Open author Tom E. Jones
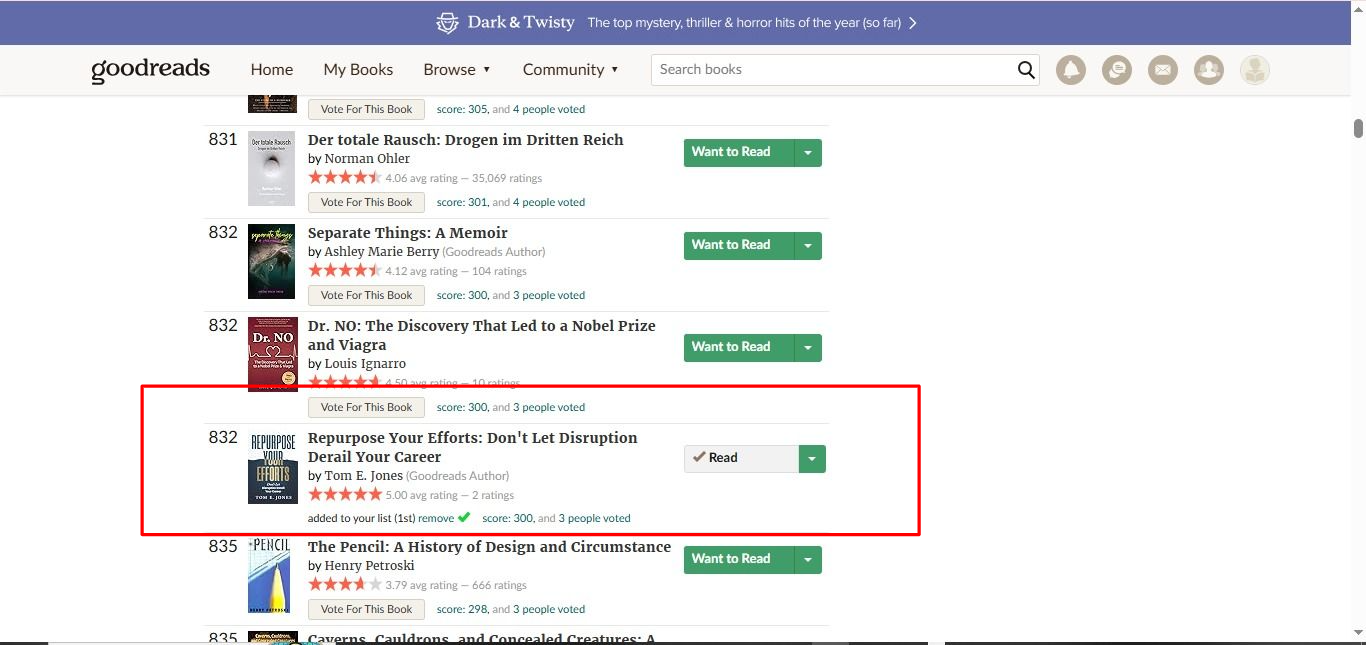This screenshot has height=645, width=1366. pyautogui.click(x=363, y=475)
